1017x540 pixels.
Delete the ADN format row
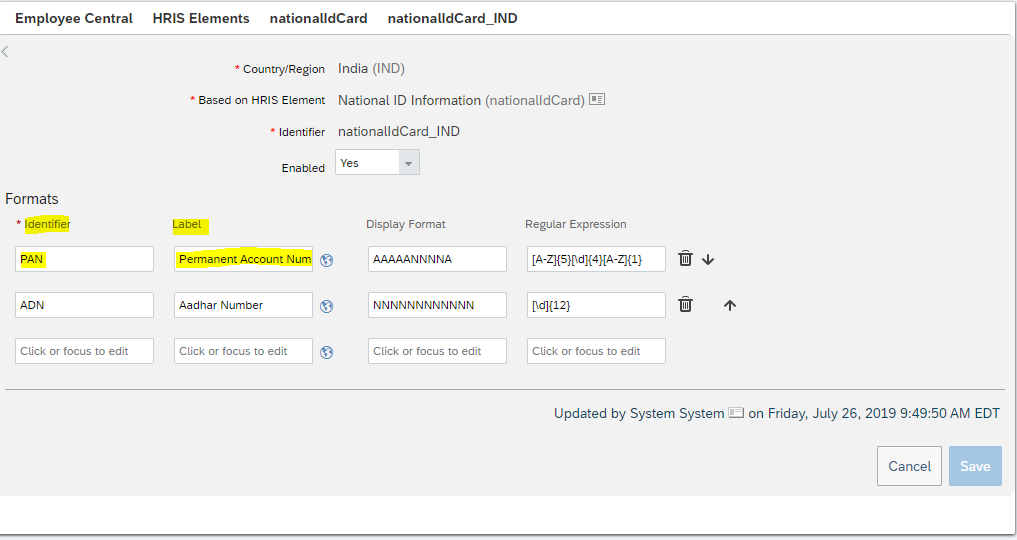[685, 305]
